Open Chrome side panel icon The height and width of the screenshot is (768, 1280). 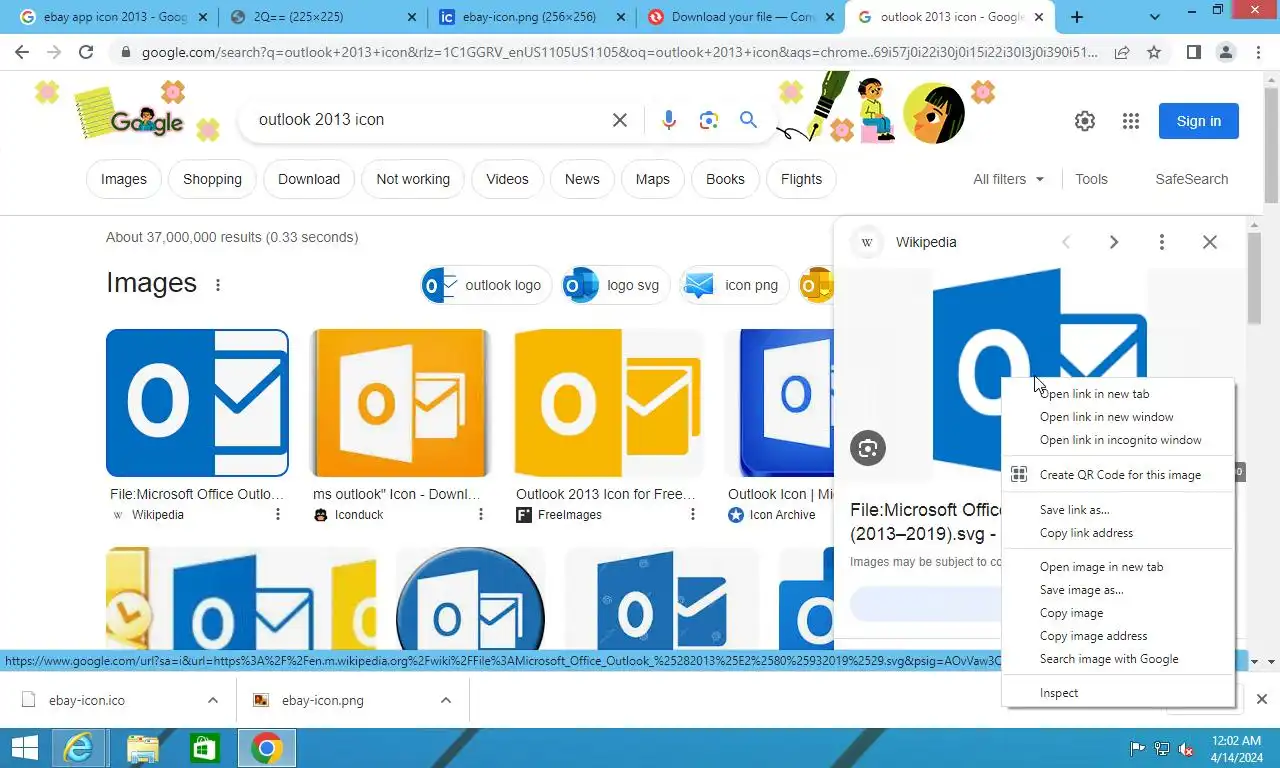1193,52
